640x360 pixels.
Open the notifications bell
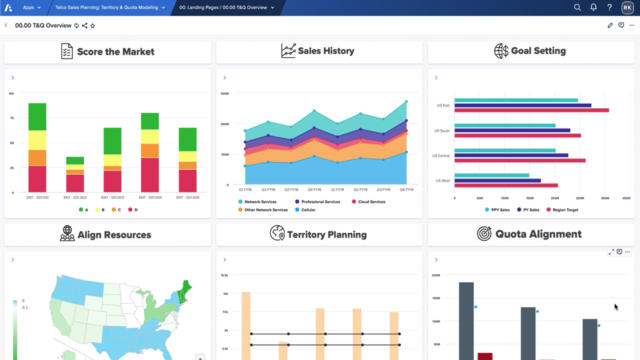coord(593,7)
